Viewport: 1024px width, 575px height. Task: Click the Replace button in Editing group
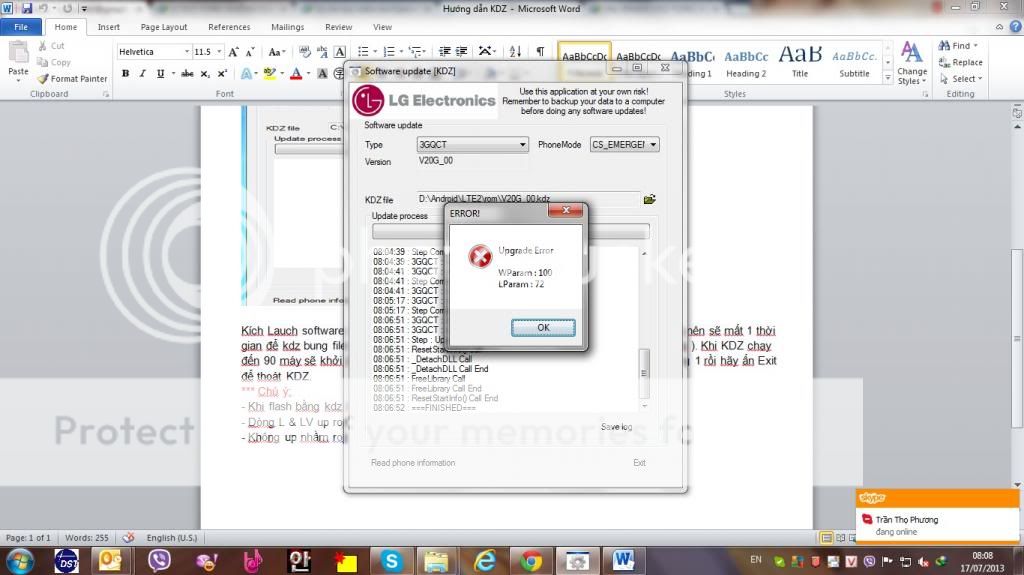[960, 62]
